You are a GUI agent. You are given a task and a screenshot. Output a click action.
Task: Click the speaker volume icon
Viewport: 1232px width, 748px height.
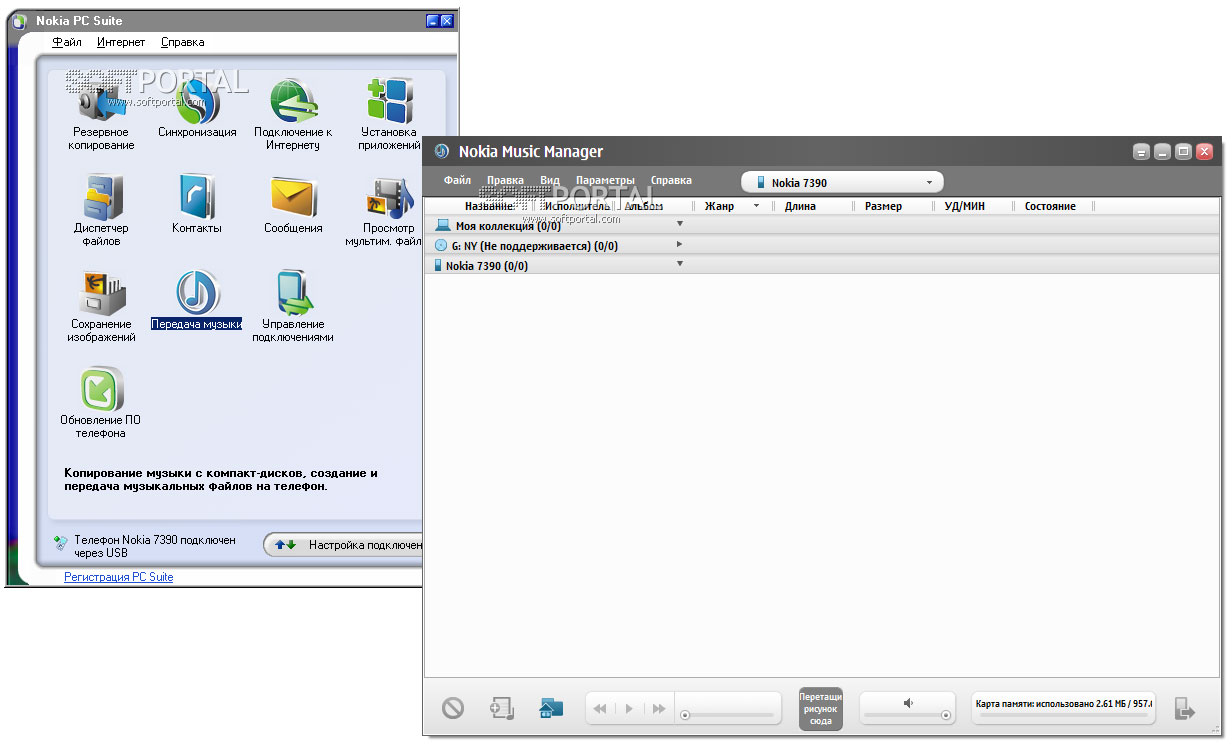908,703
